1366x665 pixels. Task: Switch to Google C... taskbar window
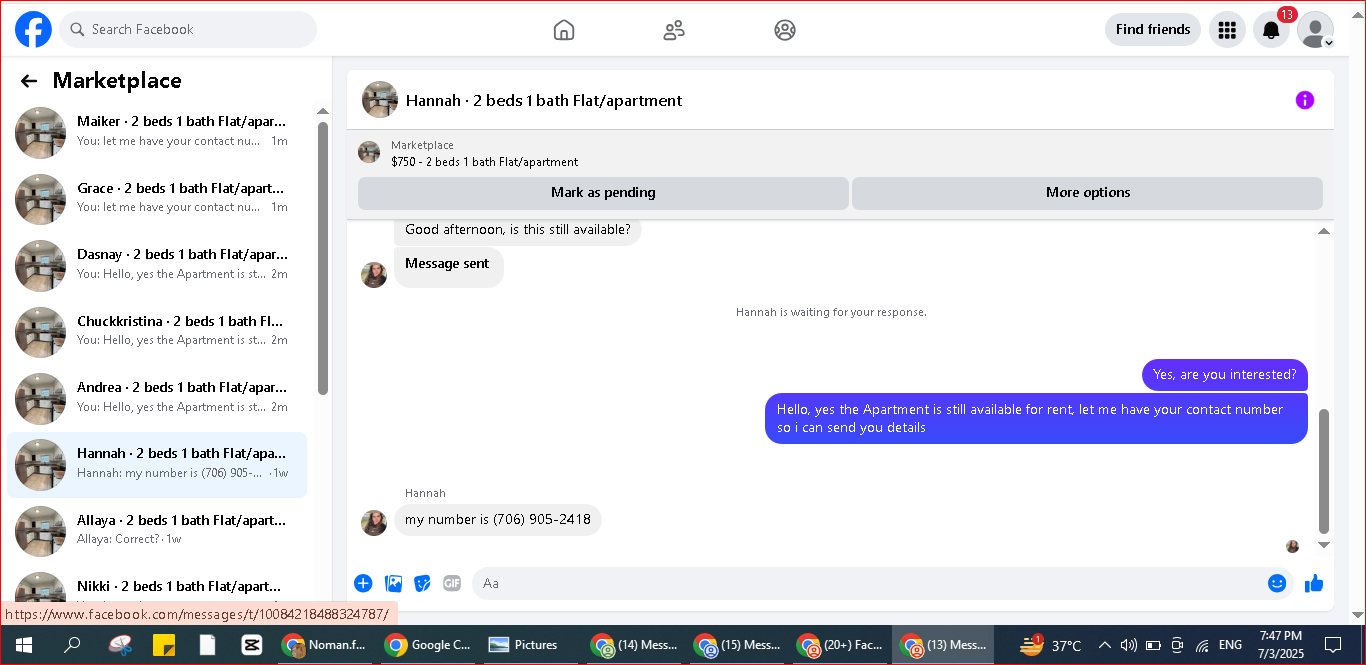coord(428,645)
